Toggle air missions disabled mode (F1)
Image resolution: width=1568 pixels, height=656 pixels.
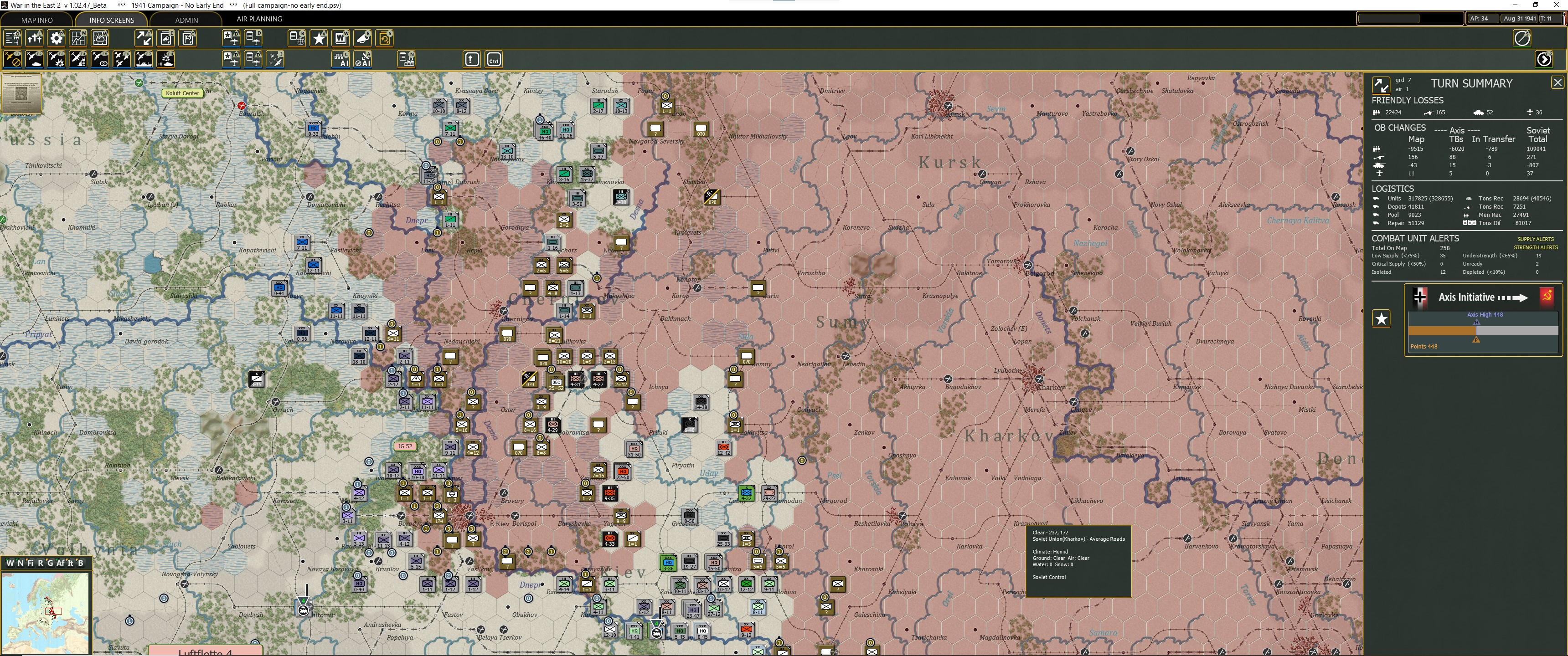[x=13, y=59]
